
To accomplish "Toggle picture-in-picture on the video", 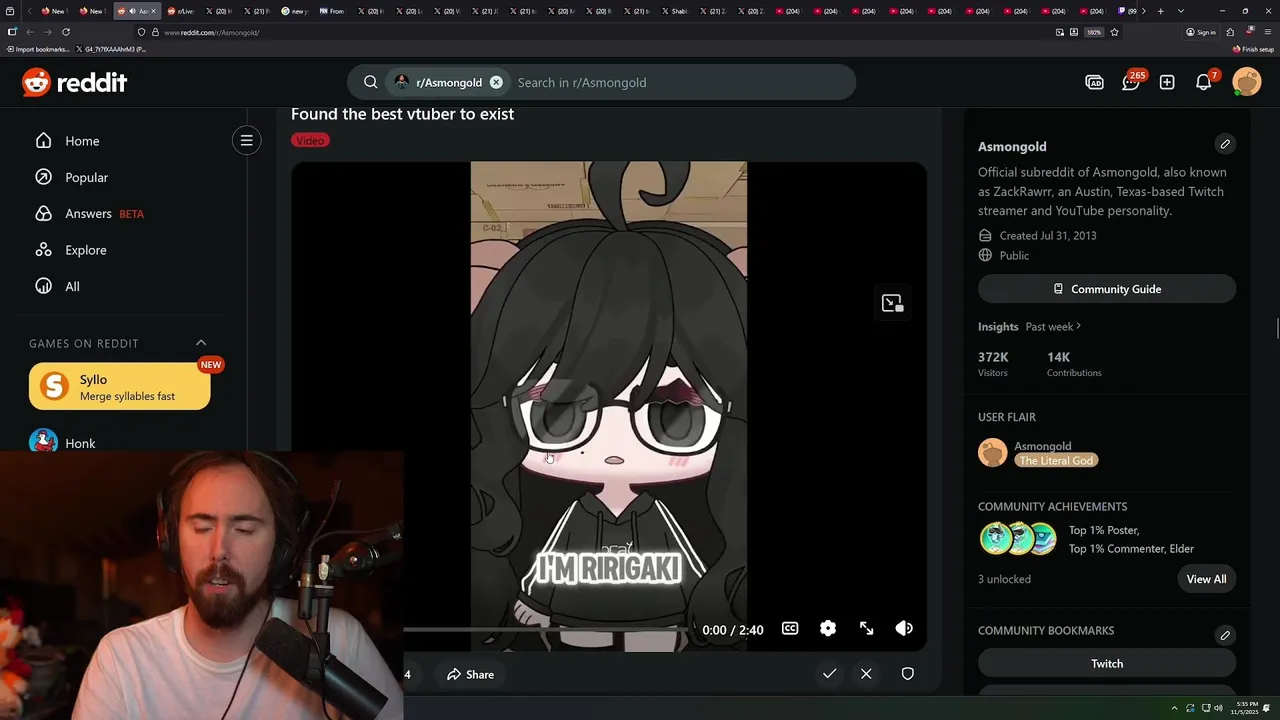I will pos(892,303).
